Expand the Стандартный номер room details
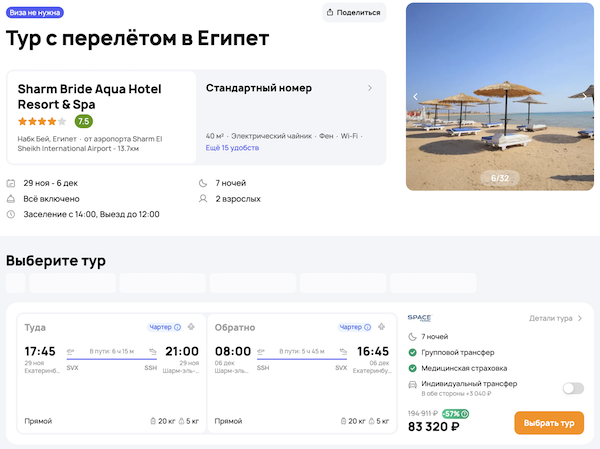This screenshot has height=449, width=600. point(370,88)
